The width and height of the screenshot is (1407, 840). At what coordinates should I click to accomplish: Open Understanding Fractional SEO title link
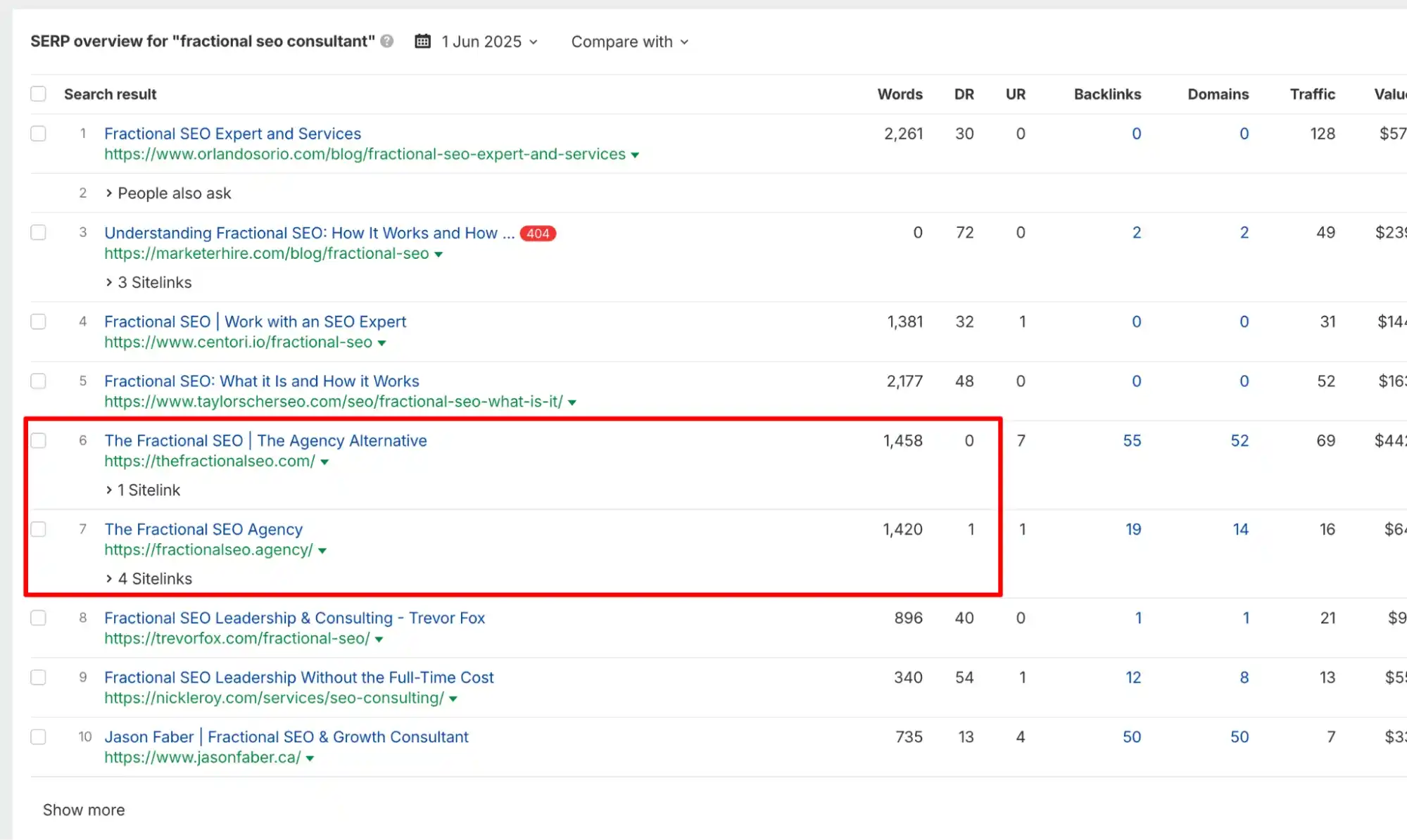pos(309,233)
